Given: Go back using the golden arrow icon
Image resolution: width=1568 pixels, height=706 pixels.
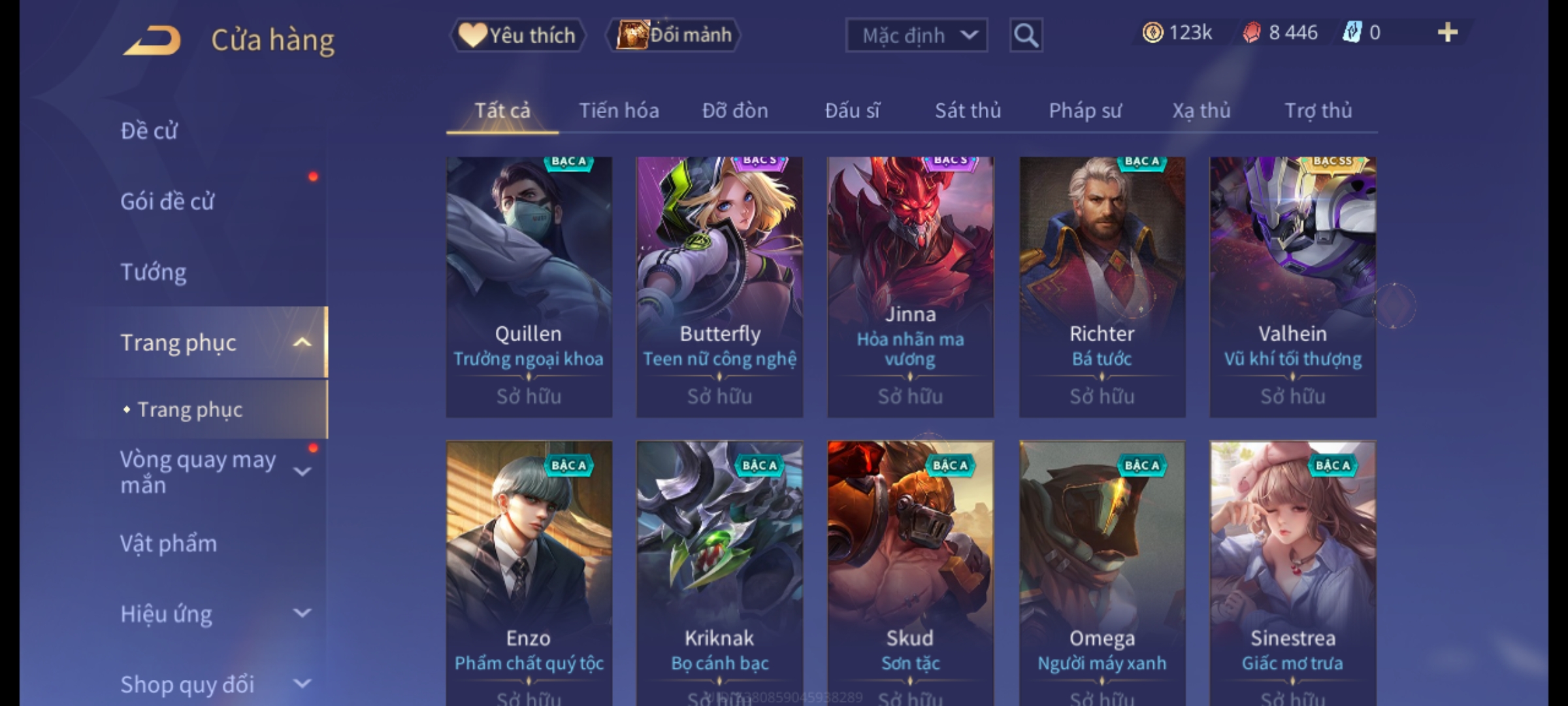Looking at the screenshot, I should [x=152, y=41].
